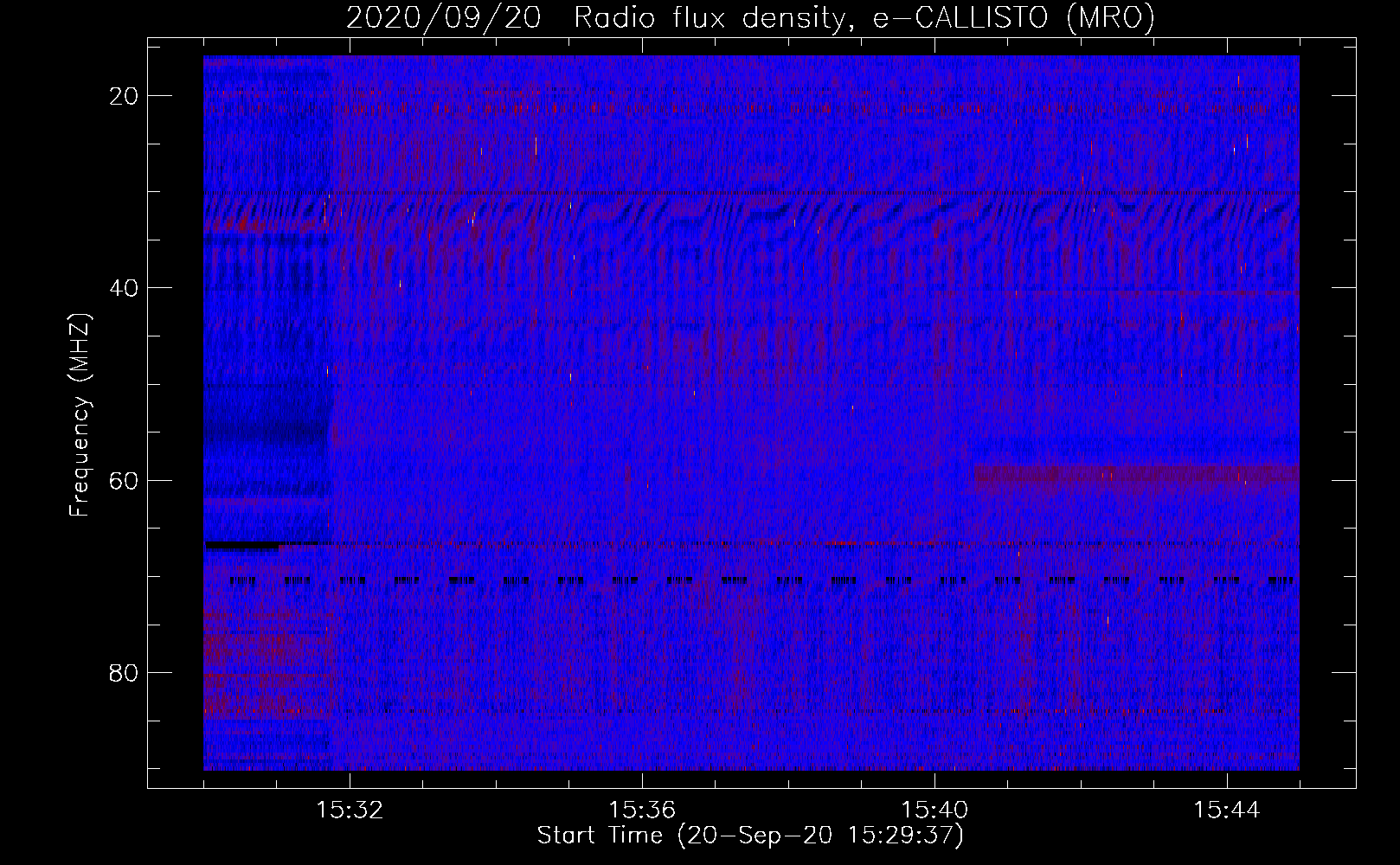Click the 20 MHz frequency tick label

[125, 96]
